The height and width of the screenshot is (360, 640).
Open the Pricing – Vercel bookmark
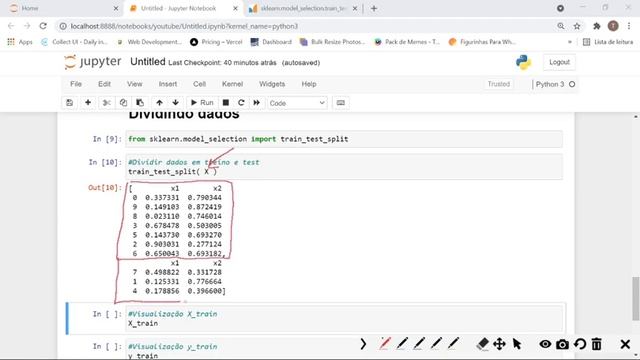tap(216, 42)
